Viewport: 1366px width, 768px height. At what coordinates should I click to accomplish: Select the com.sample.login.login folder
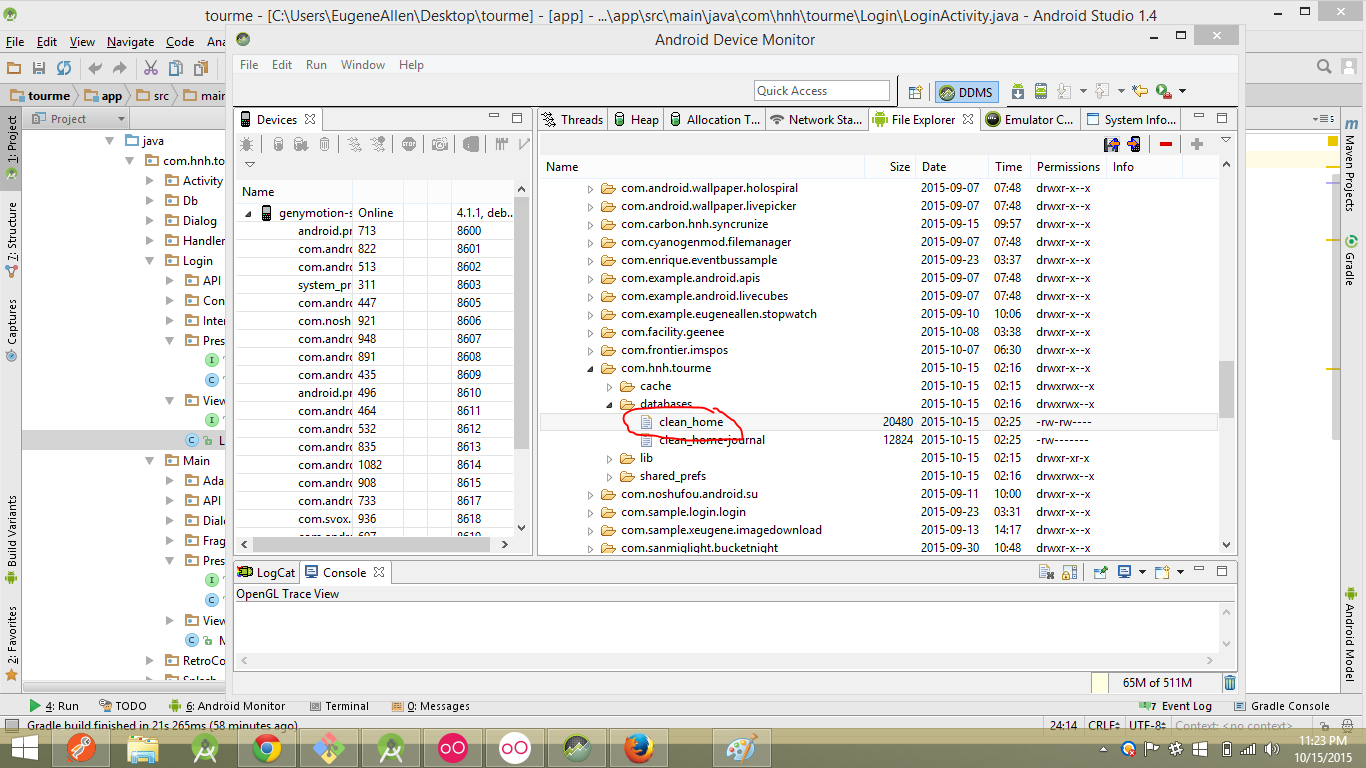[683, 512]
